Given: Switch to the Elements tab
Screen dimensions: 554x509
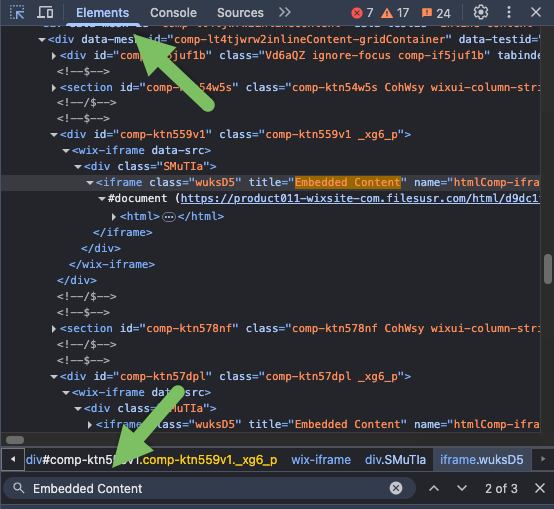Looking at the screenshot, I should [x=102, y=13].
